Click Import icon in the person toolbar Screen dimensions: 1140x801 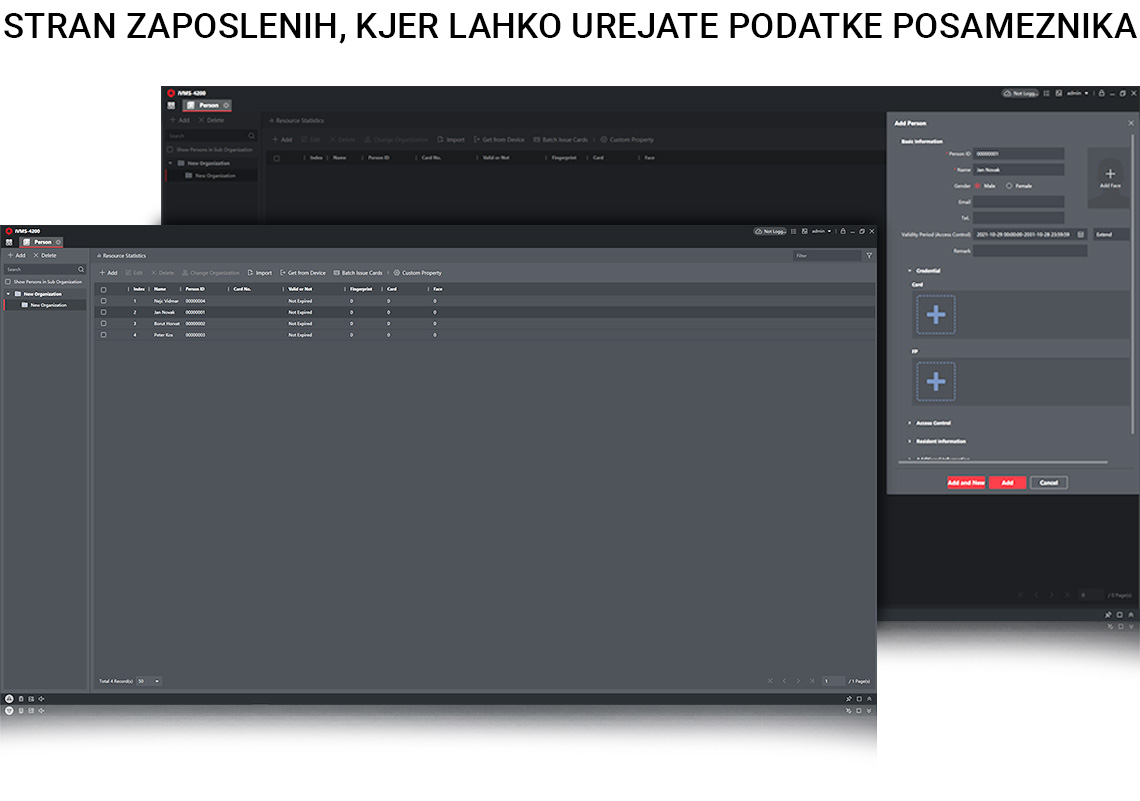click(x=250, y=273)
